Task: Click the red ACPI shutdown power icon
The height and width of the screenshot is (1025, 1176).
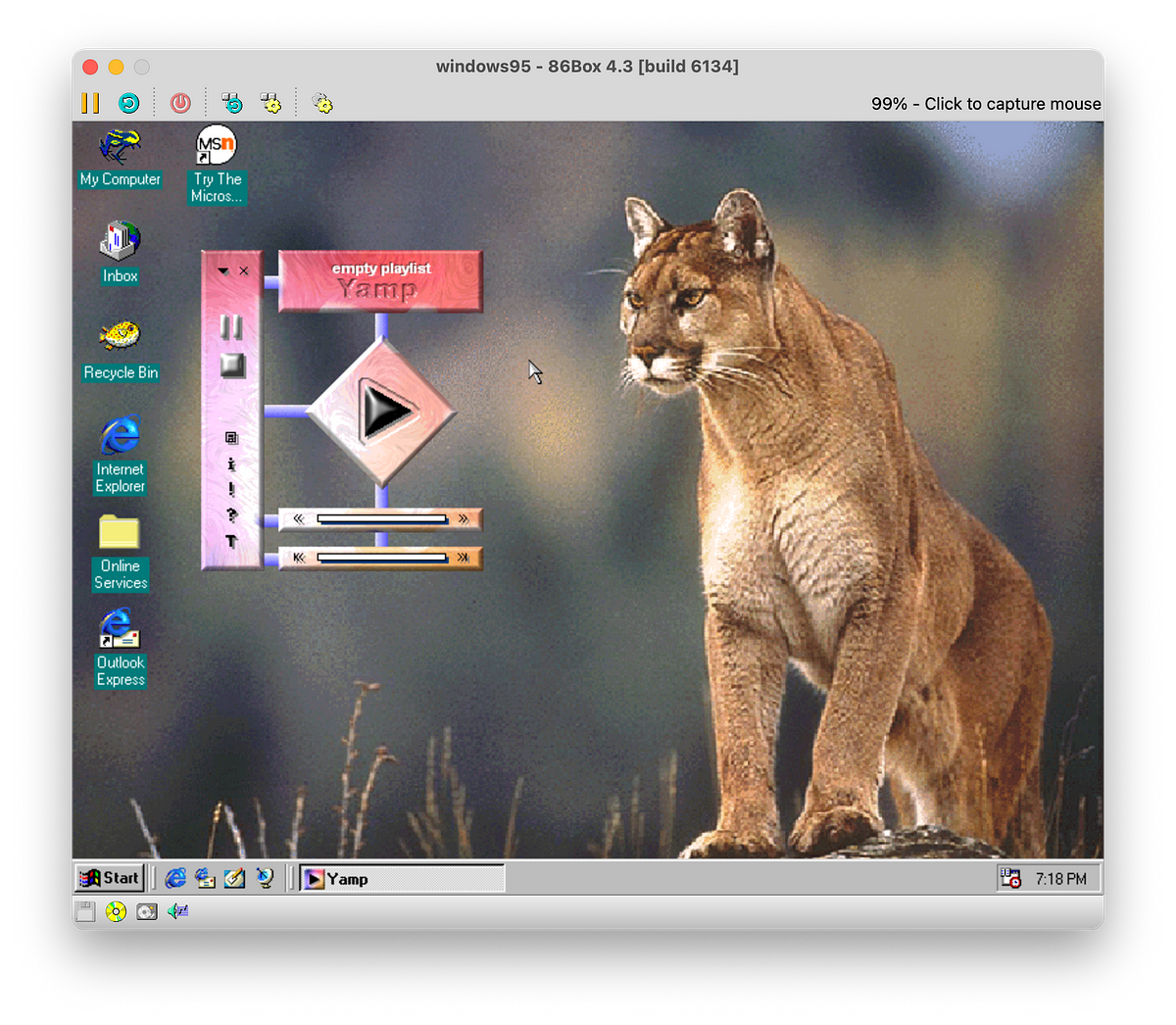Action: 180,103
